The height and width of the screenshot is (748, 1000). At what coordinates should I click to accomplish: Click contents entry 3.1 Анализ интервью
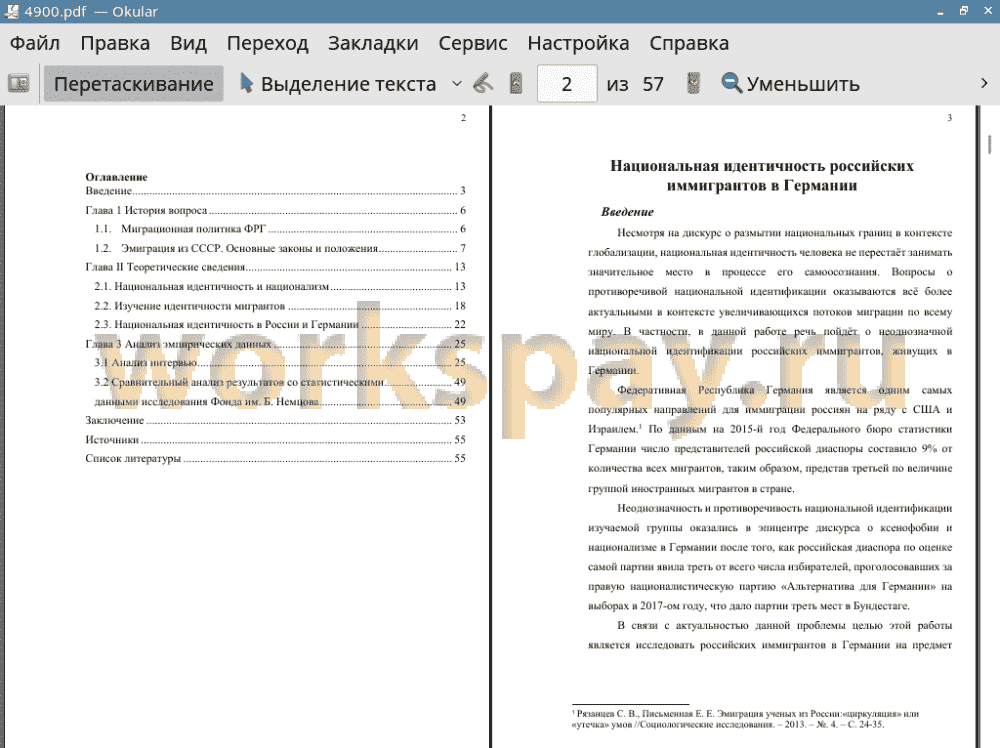(281, 362)
